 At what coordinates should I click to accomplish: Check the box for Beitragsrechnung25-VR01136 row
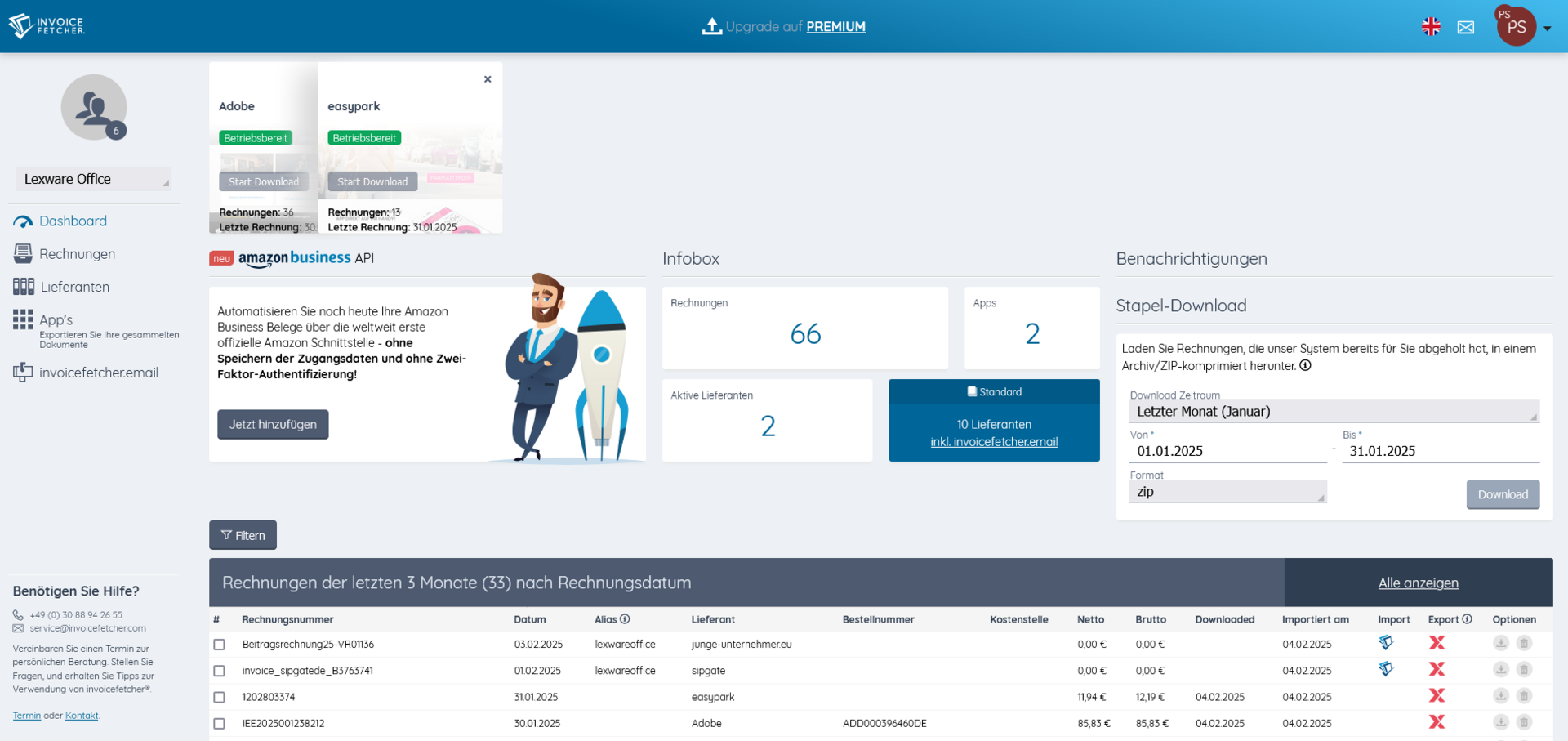point(219,645)
